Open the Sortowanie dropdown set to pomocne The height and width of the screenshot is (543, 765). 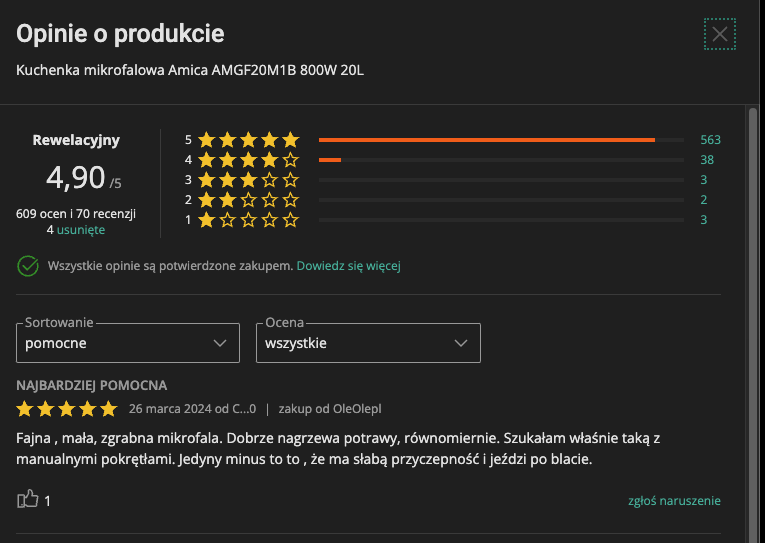[128, 343]
